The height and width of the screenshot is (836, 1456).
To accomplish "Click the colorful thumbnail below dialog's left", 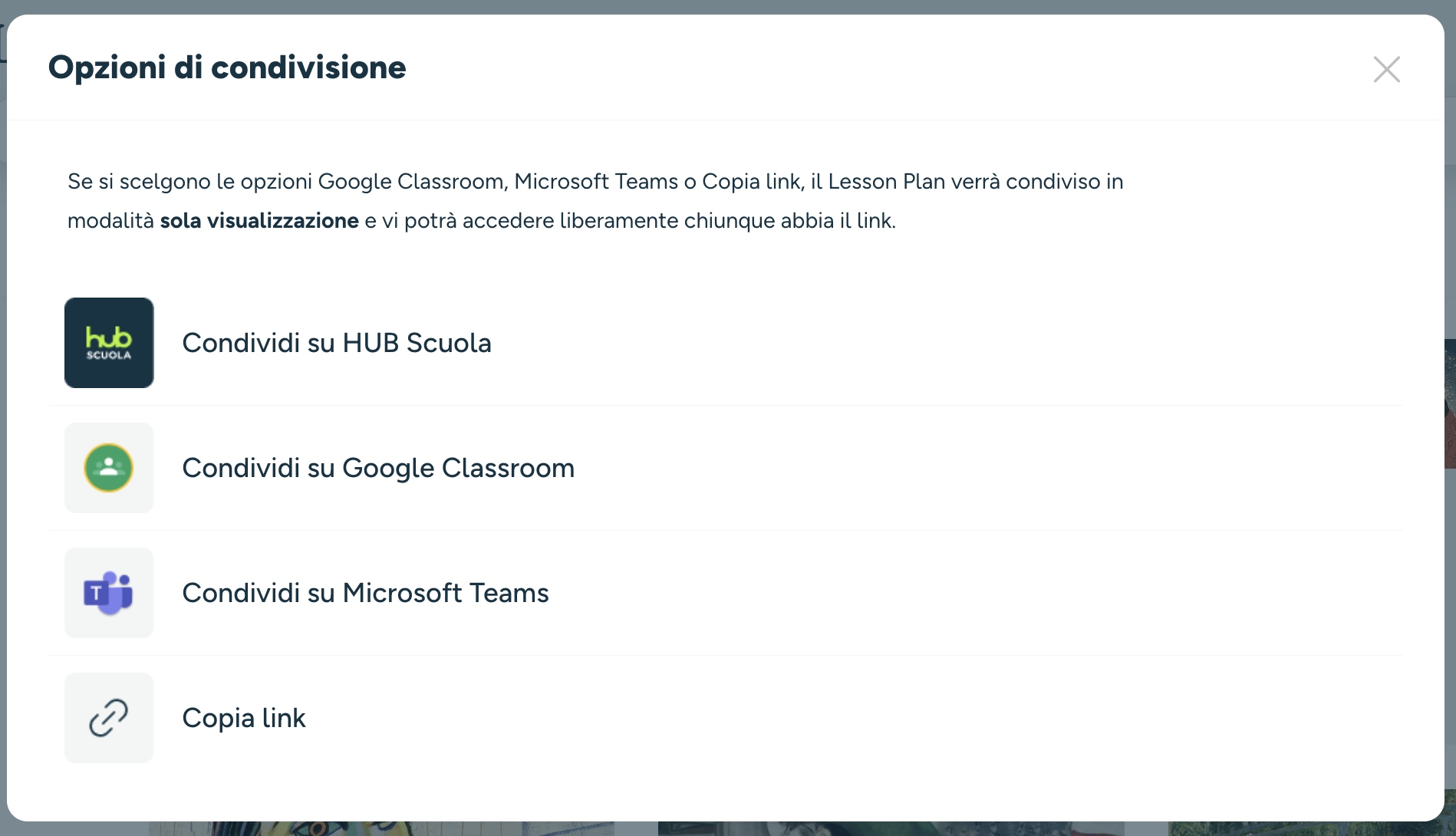I will point(381,828).
